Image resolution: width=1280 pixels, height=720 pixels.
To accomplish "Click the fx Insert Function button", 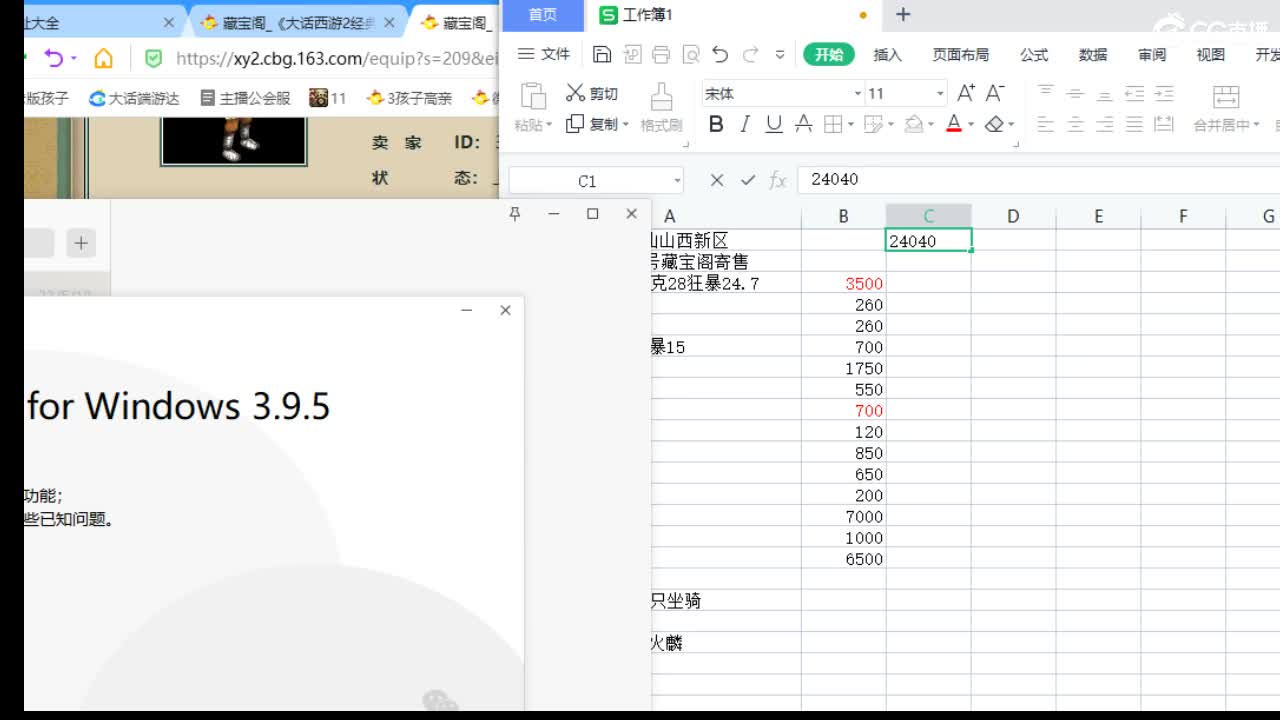I will tap(778, 180).
